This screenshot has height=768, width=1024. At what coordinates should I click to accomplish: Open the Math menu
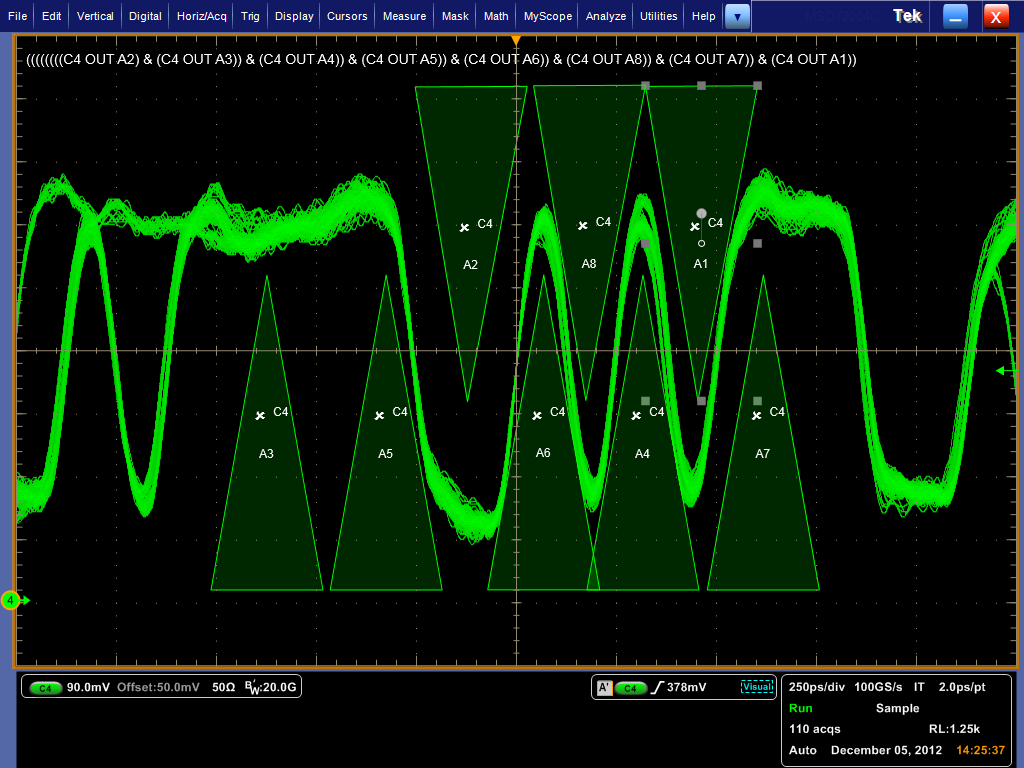coord(495,16)
